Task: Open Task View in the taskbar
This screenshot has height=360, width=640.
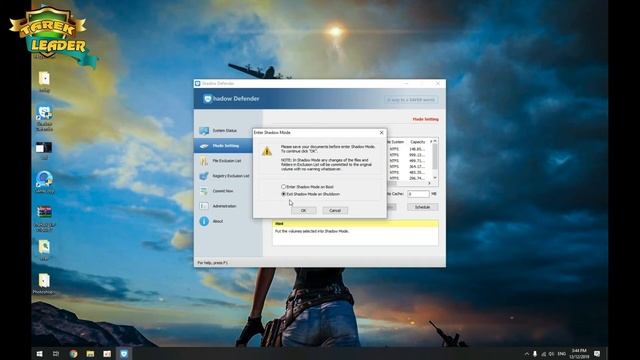Action: [56, 353]
